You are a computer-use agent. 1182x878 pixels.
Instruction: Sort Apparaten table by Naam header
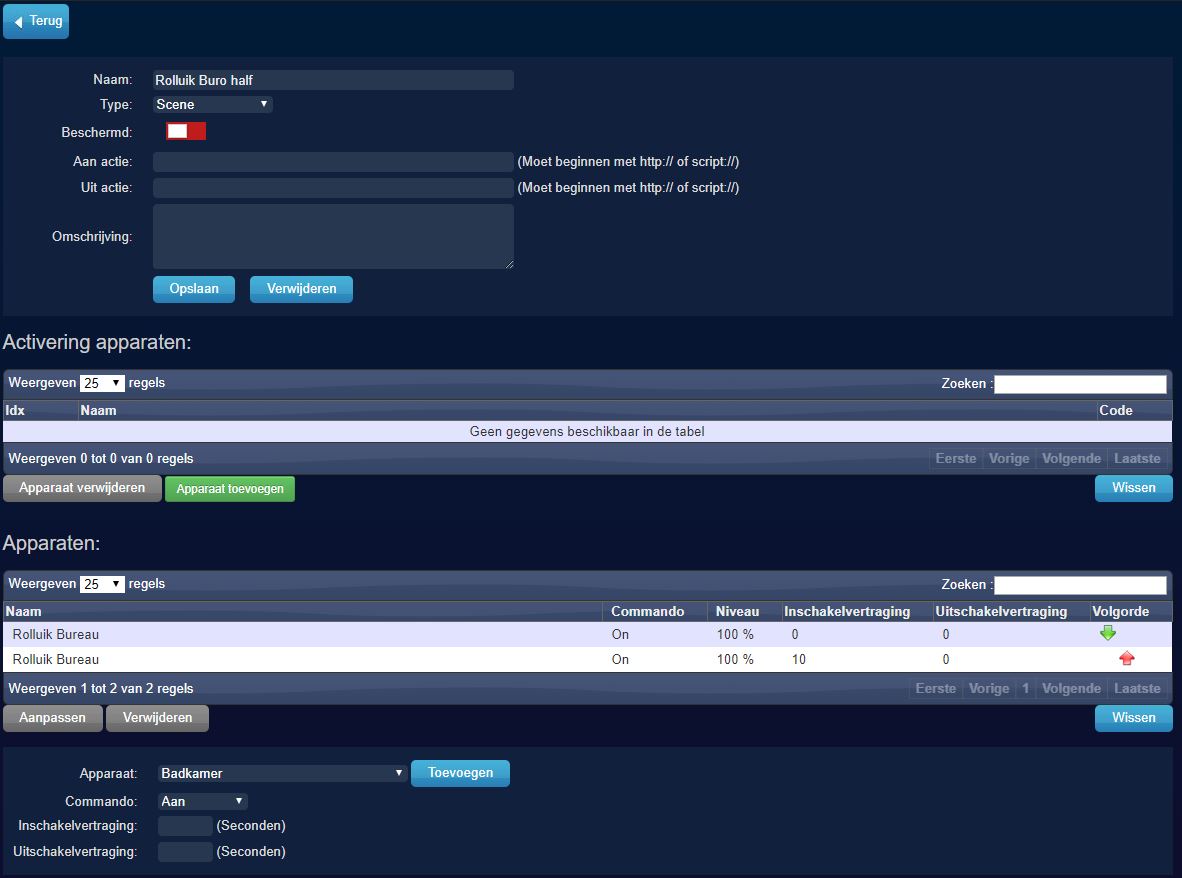coord(302,611)
